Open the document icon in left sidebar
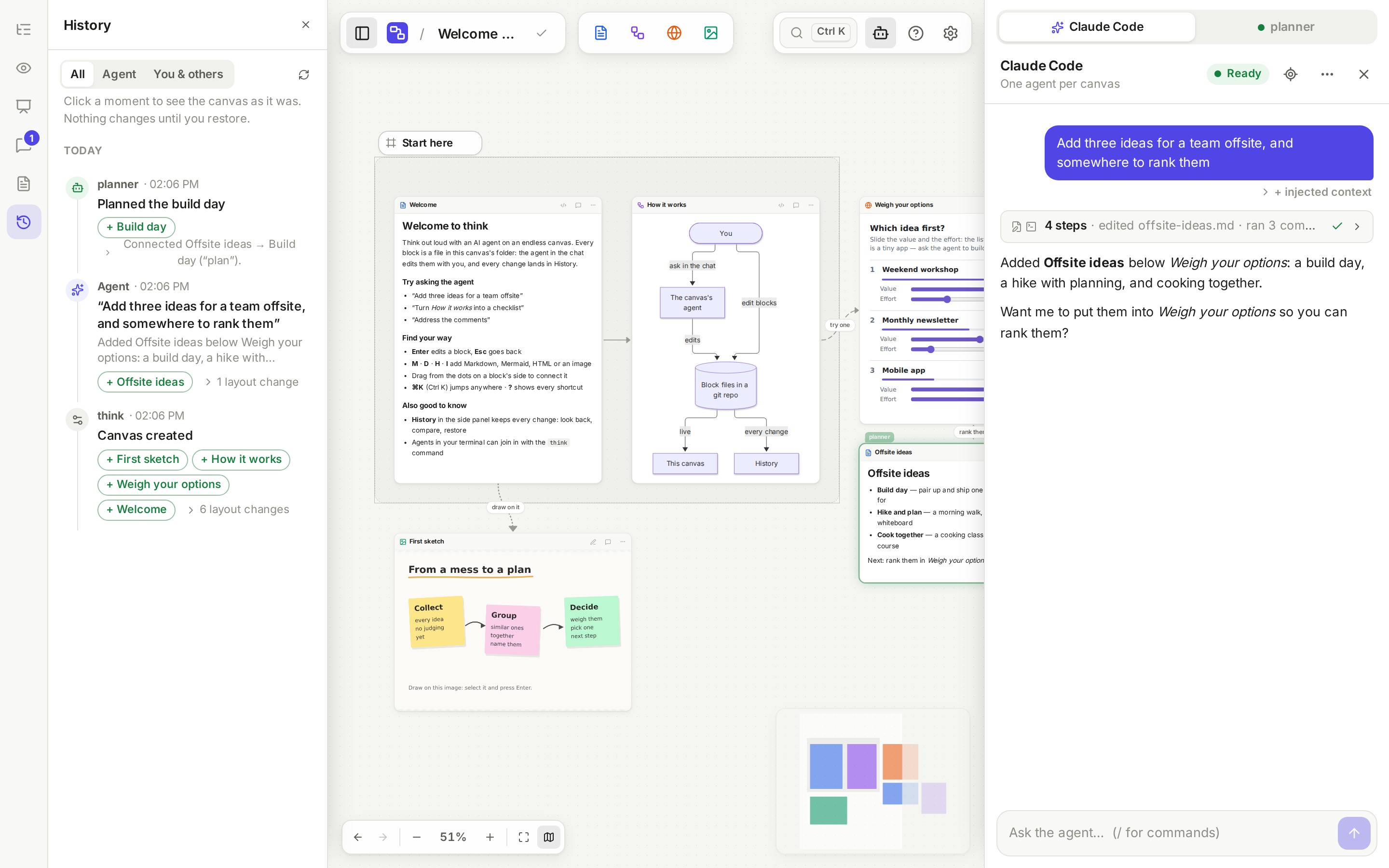The height and width of the screenshot is (868, 1389). click(x=24, y=184)
